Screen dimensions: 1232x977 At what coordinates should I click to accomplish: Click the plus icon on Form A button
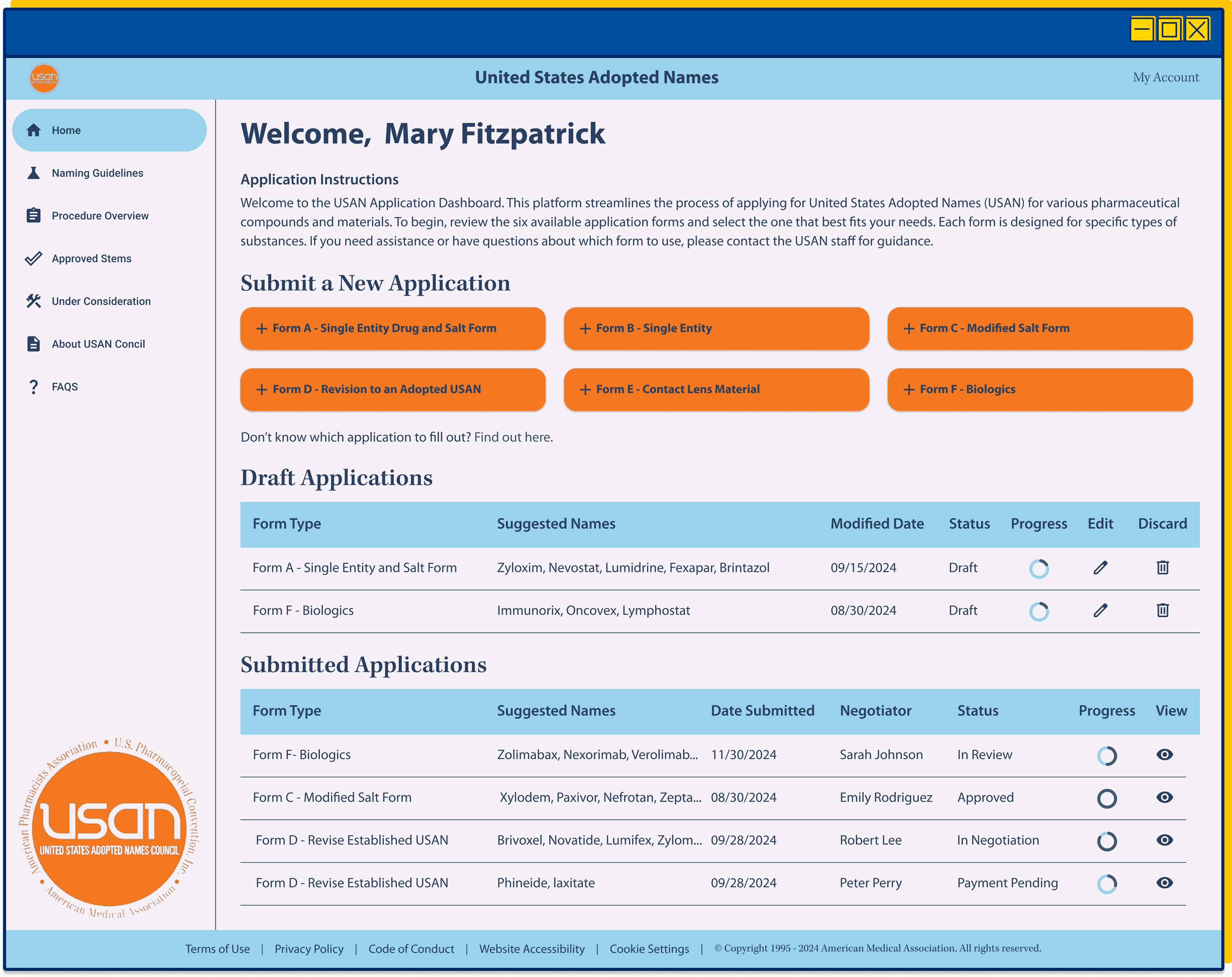click(262, 329)
